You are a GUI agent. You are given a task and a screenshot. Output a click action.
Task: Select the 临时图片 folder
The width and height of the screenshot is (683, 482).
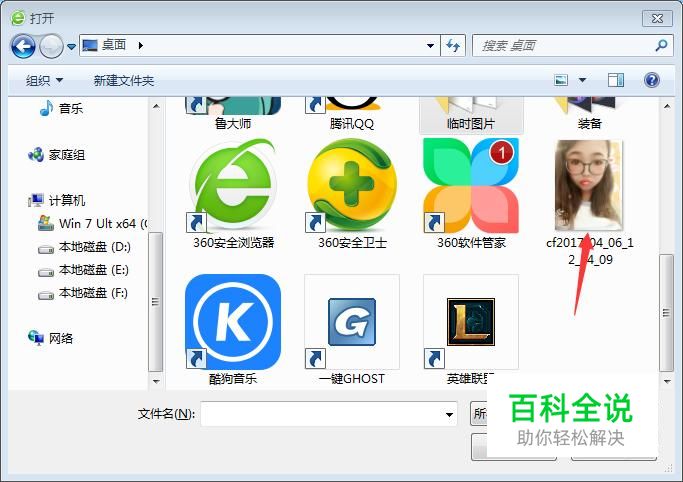(471, 115)
